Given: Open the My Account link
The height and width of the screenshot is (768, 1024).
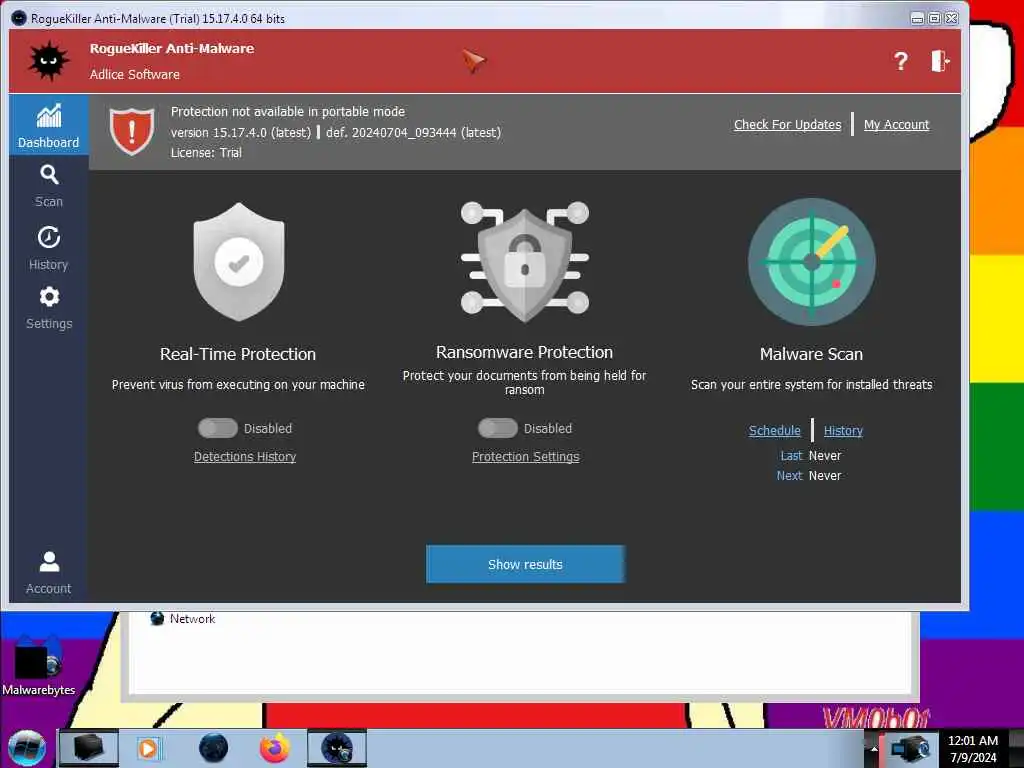Looking at the screenshot, I should [x=897, y=124].
